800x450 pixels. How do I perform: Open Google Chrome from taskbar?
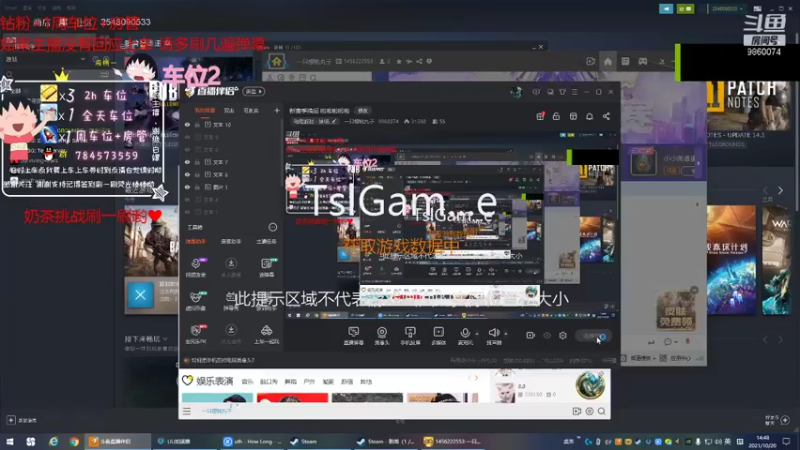click(74, 441)
